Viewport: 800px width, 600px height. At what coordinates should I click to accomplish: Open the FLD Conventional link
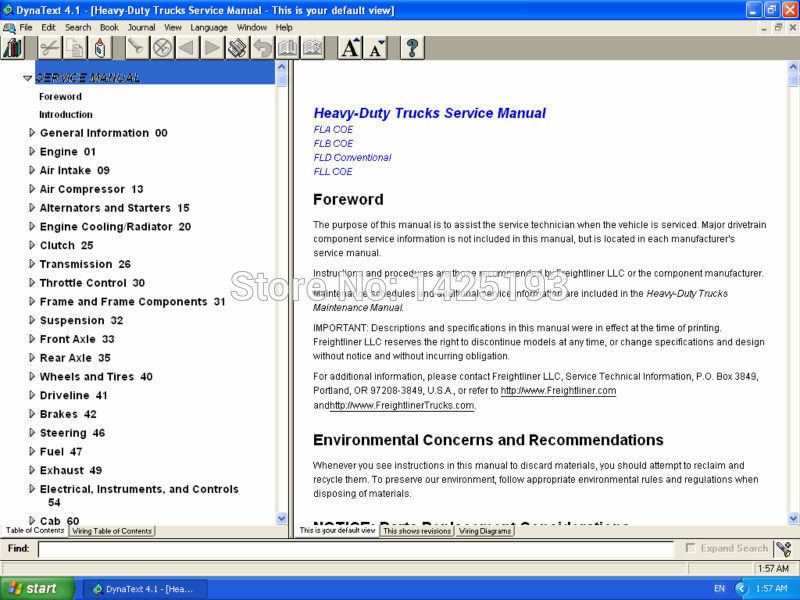pos(353,158)
